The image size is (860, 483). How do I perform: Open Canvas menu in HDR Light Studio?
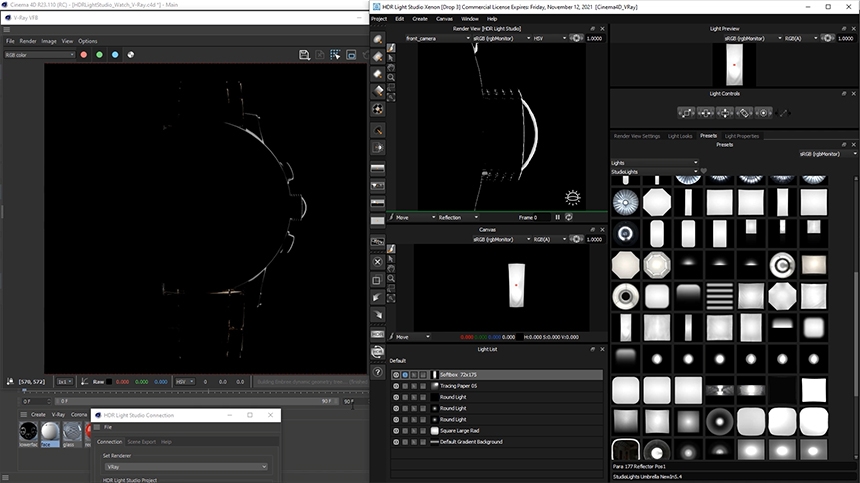click(x=444, y=19)
